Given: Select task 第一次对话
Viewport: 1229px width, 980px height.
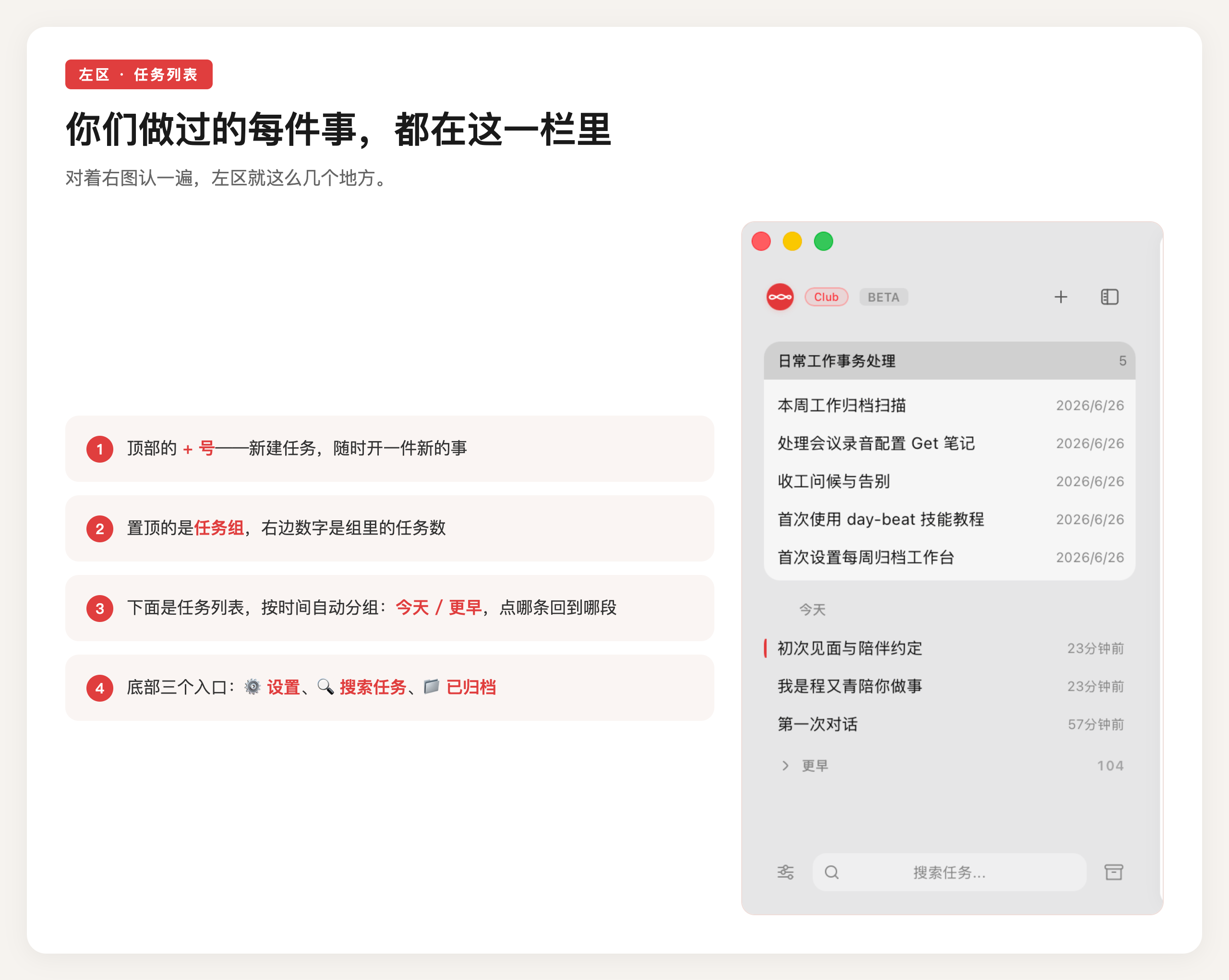Looking at the screenshot, I should (949, 724).
